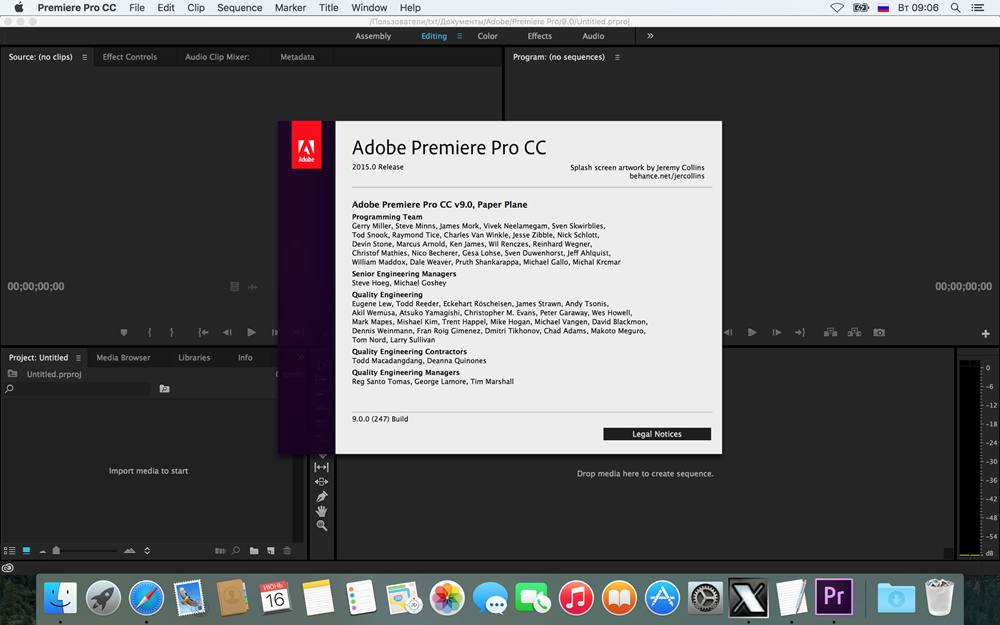Open the Apple menu
The image size is (1000, 625).
(18, 8)
